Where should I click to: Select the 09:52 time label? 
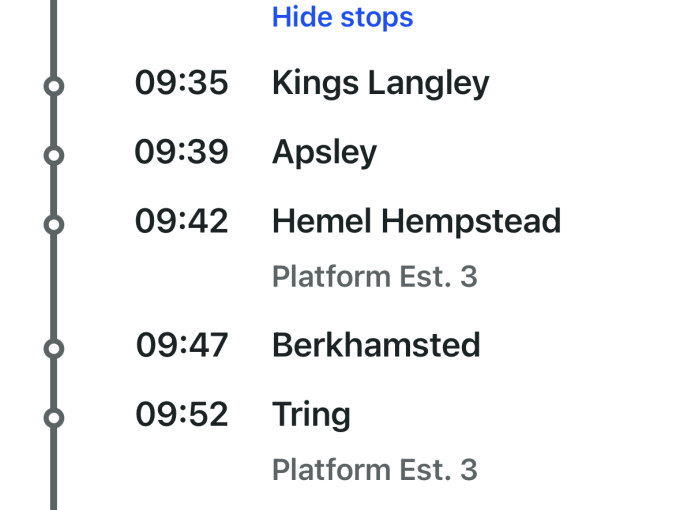coord(182,415)
